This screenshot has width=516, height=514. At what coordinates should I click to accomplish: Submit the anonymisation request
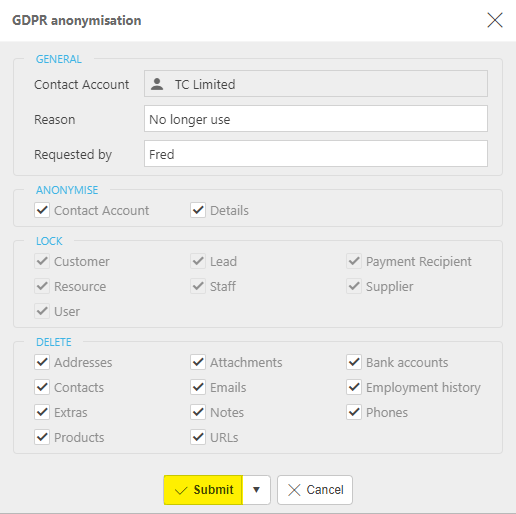click(203, 490)
